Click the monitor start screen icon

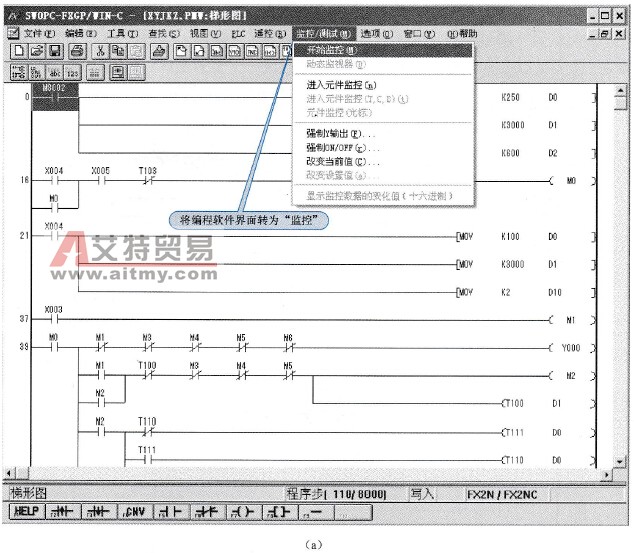[x=118, y=73]
